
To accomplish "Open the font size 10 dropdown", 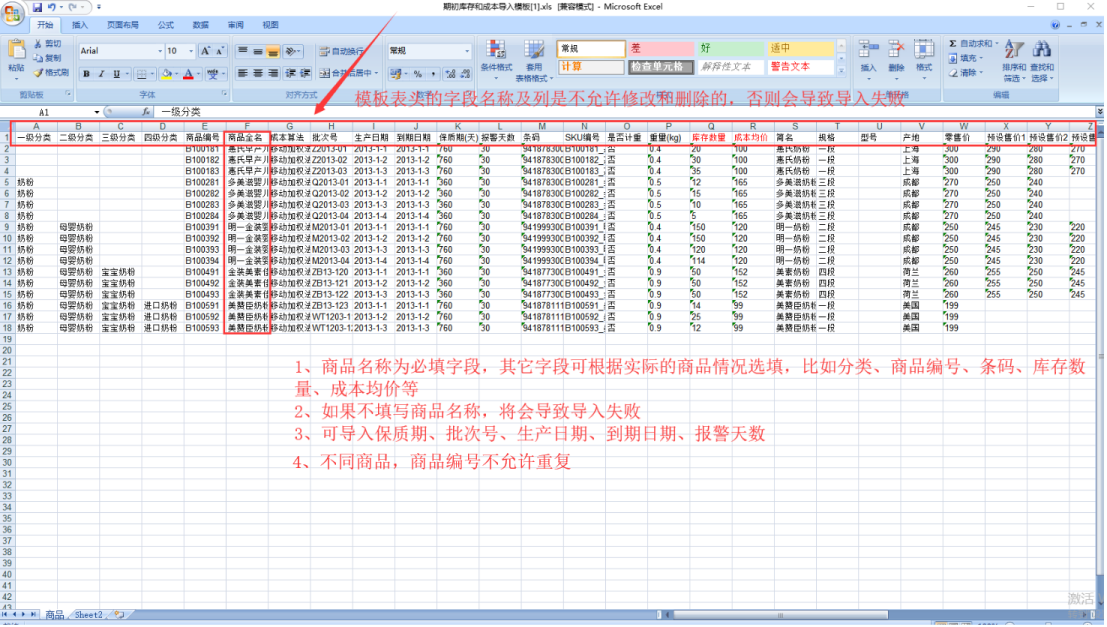I will 191,51.
